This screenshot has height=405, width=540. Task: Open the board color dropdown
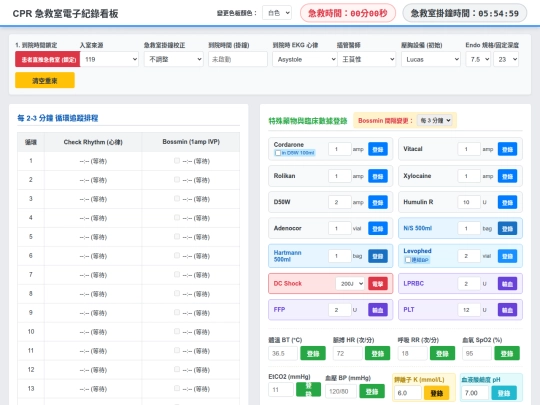(x=277, y=13)
